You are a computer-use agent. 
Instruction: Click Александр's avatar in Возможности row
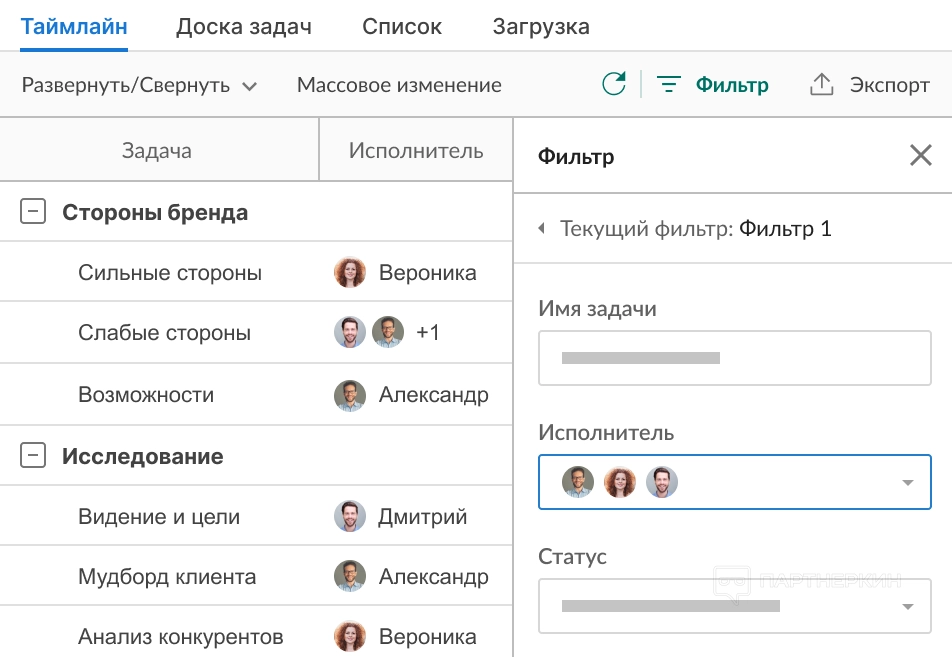click(350, 395)
